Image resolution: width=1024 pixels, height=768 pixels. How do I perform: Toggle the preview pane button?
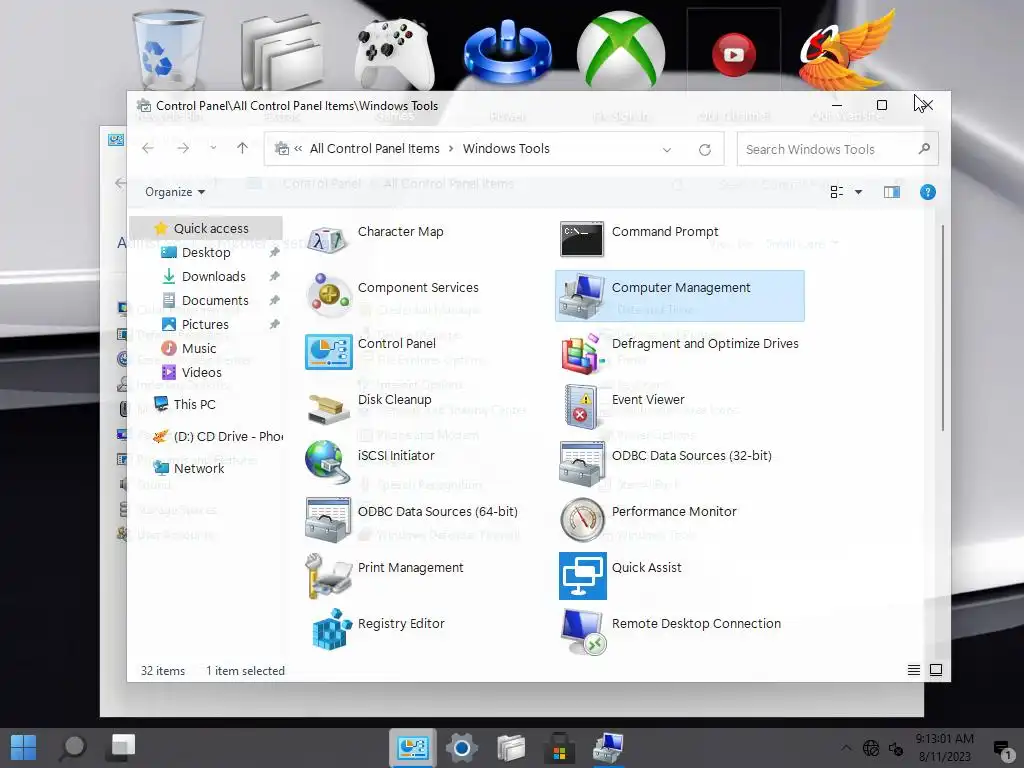point(891,192)
